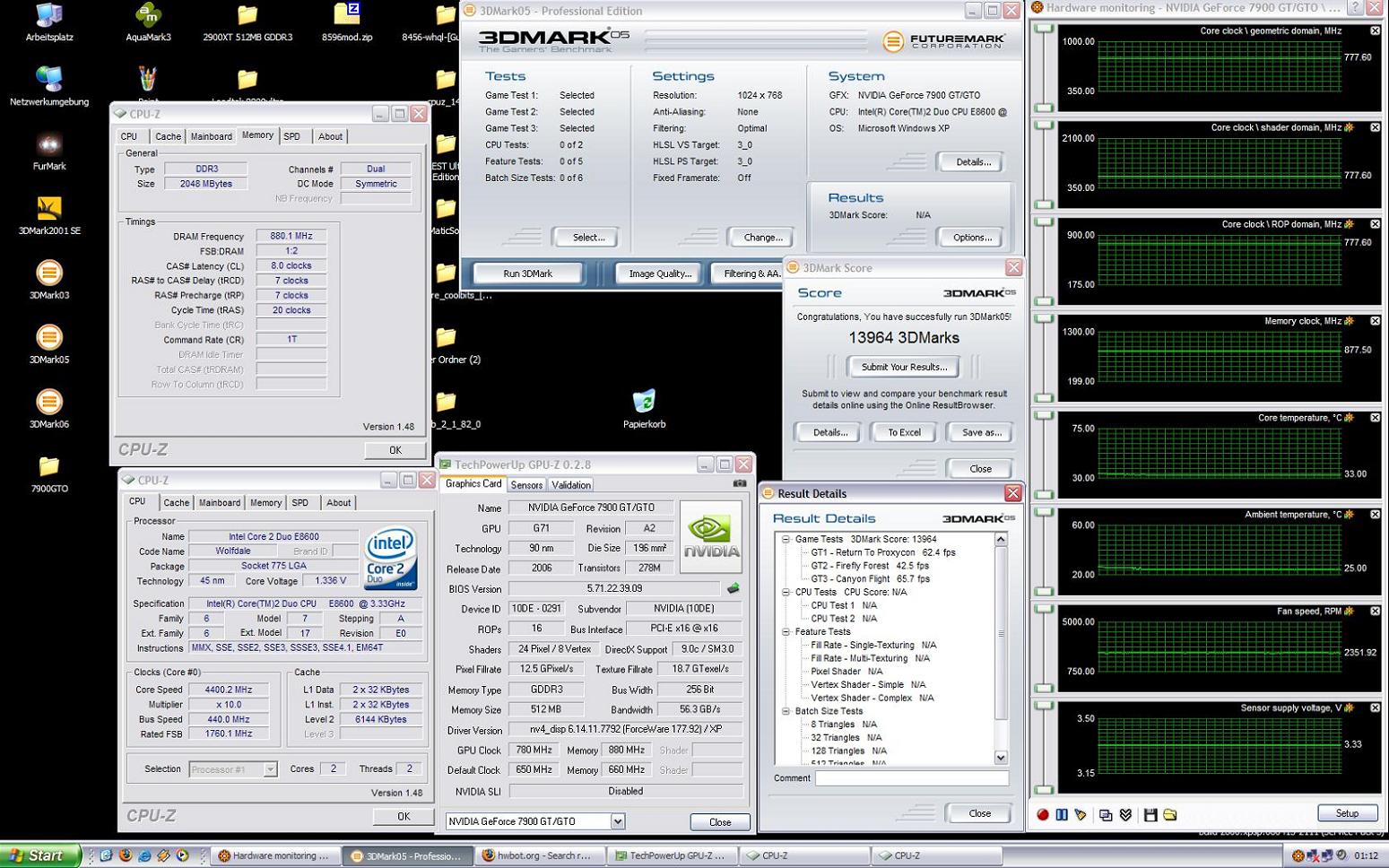Click the settings star icon on Core temperature graph
The height and width of the screenshot is (868, 1389).
(1349, 418)
